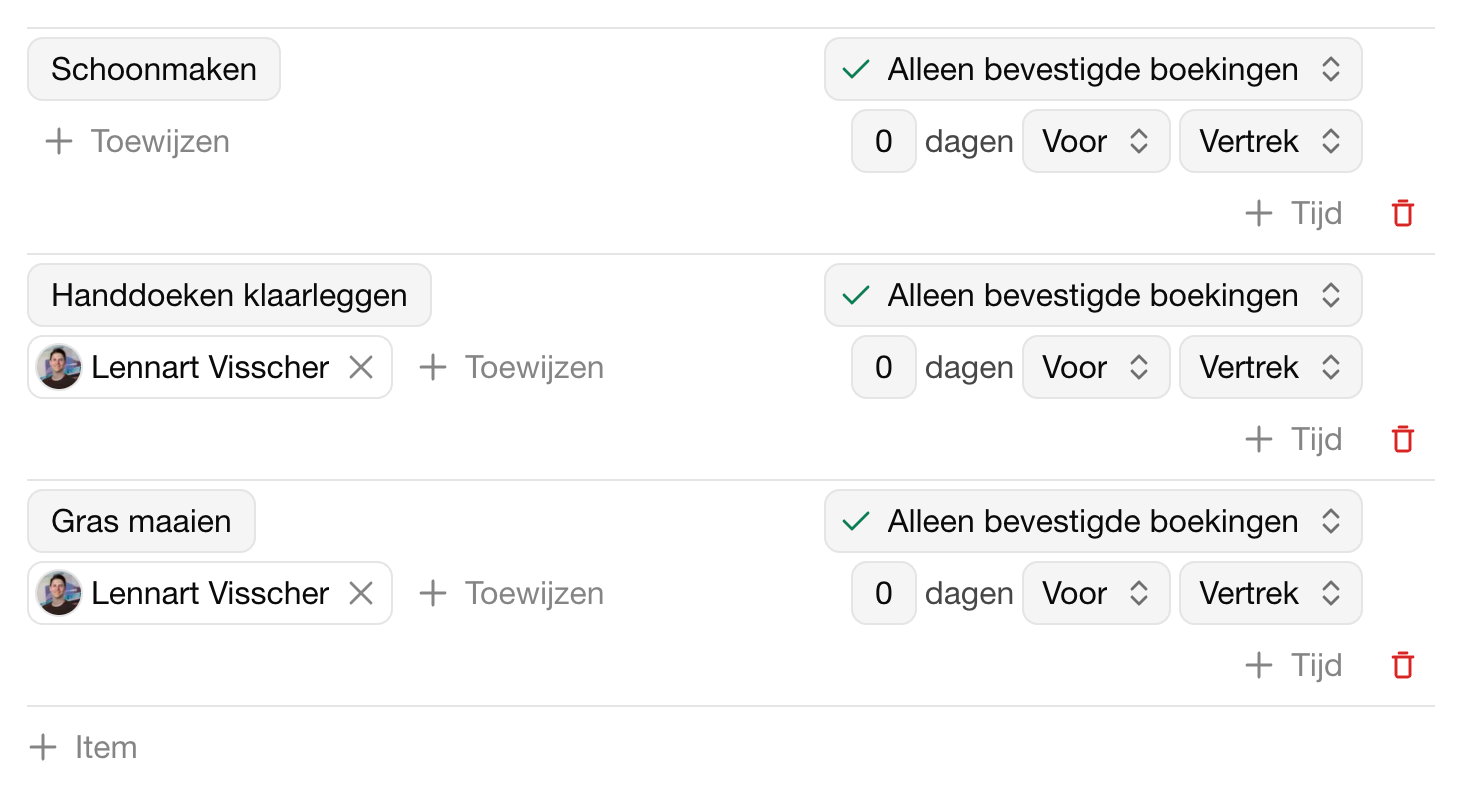Click trash icon for Handdoeken klaarleggen
This screenshot has height=800, width=1458.
click(x=1403, y=439)
